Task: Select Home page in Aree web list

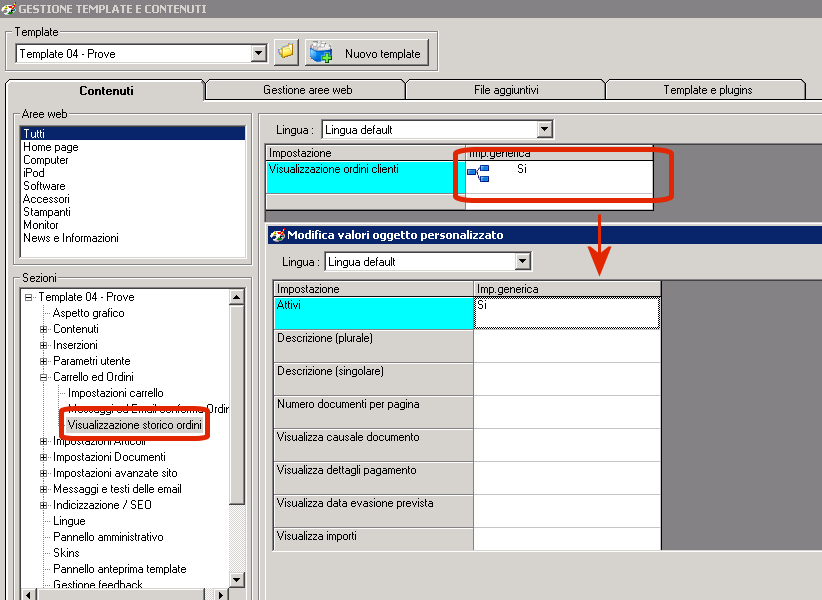Action: point(51,147)
